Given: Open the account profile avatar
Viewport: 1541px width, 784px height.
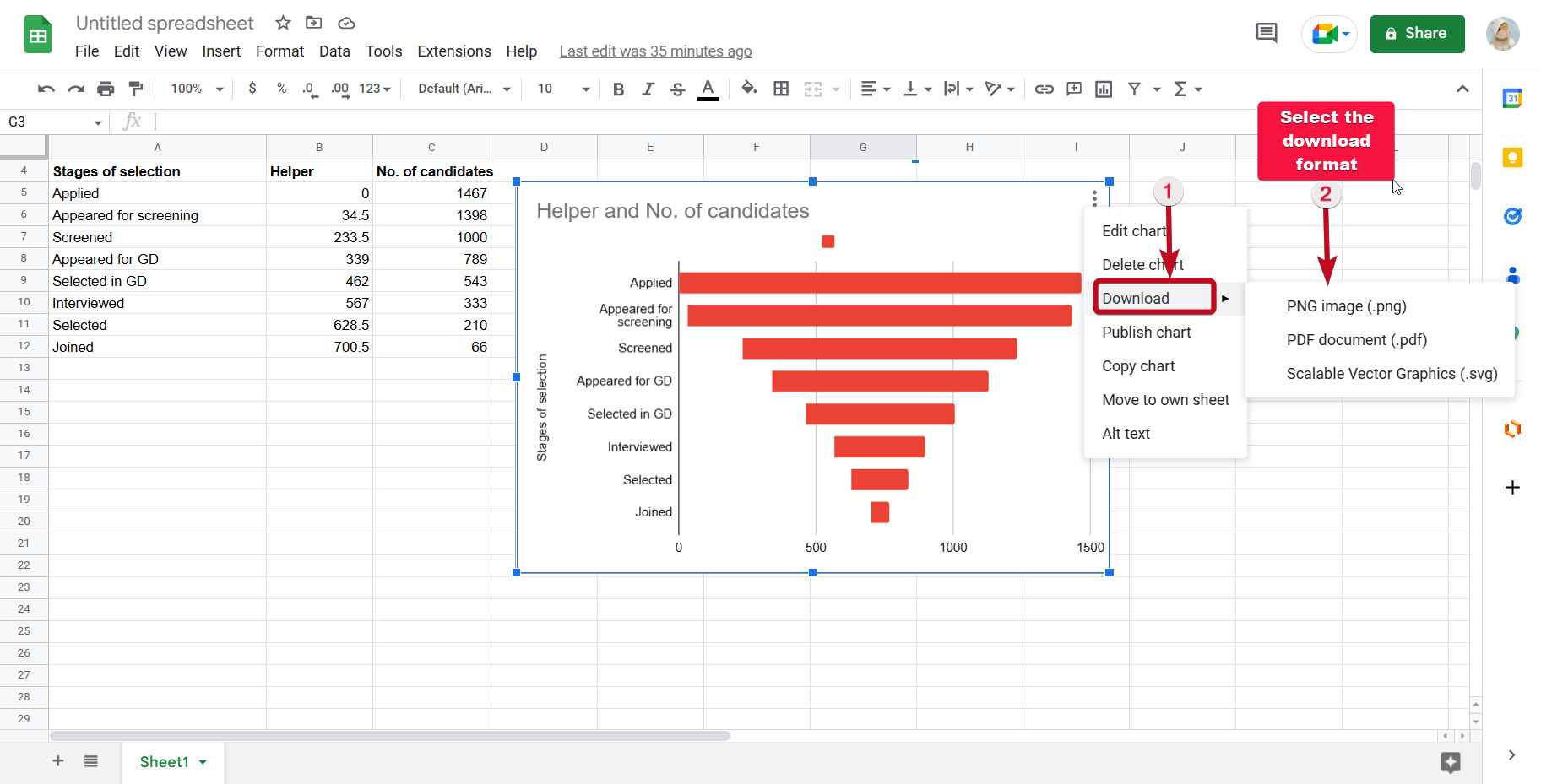Looking at the screenshot, I should pos(1503,34).
